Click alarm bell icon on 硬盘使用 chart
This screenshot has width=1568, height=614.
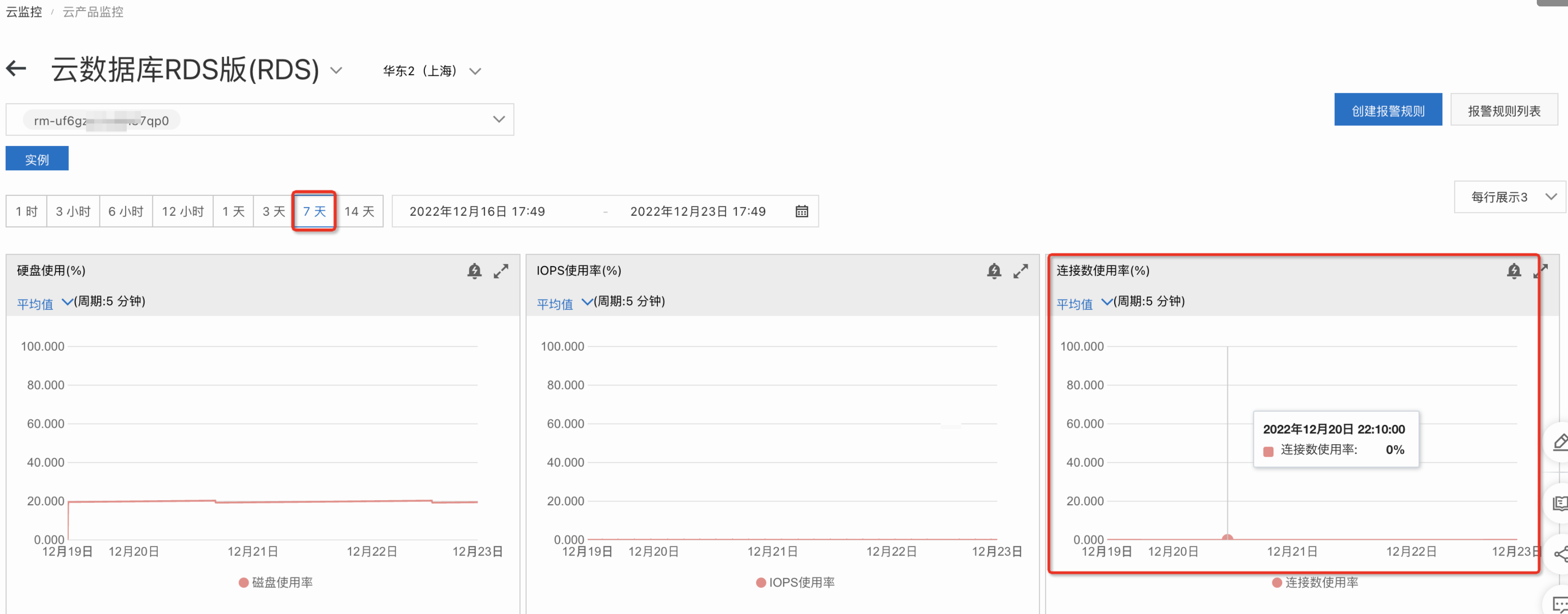(474, 271)
